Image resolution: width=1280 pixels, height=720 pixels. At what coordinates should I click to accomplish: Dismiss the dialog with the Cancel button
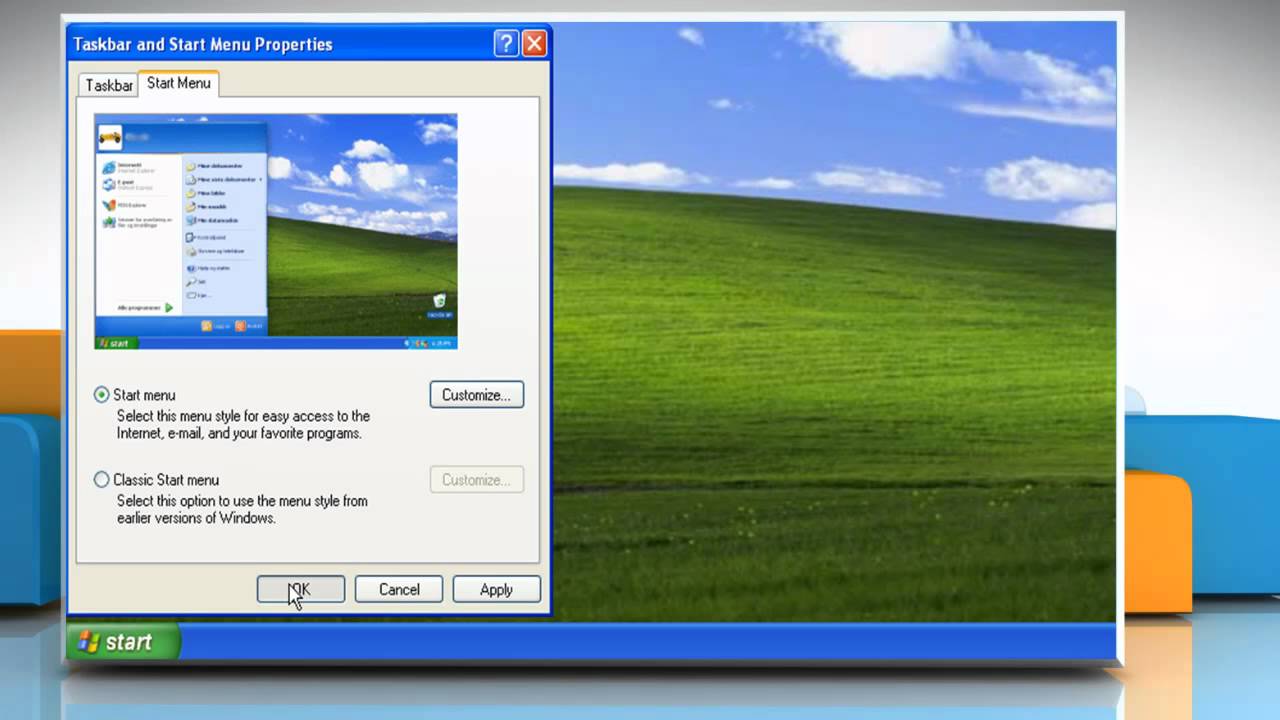[399, 589]
